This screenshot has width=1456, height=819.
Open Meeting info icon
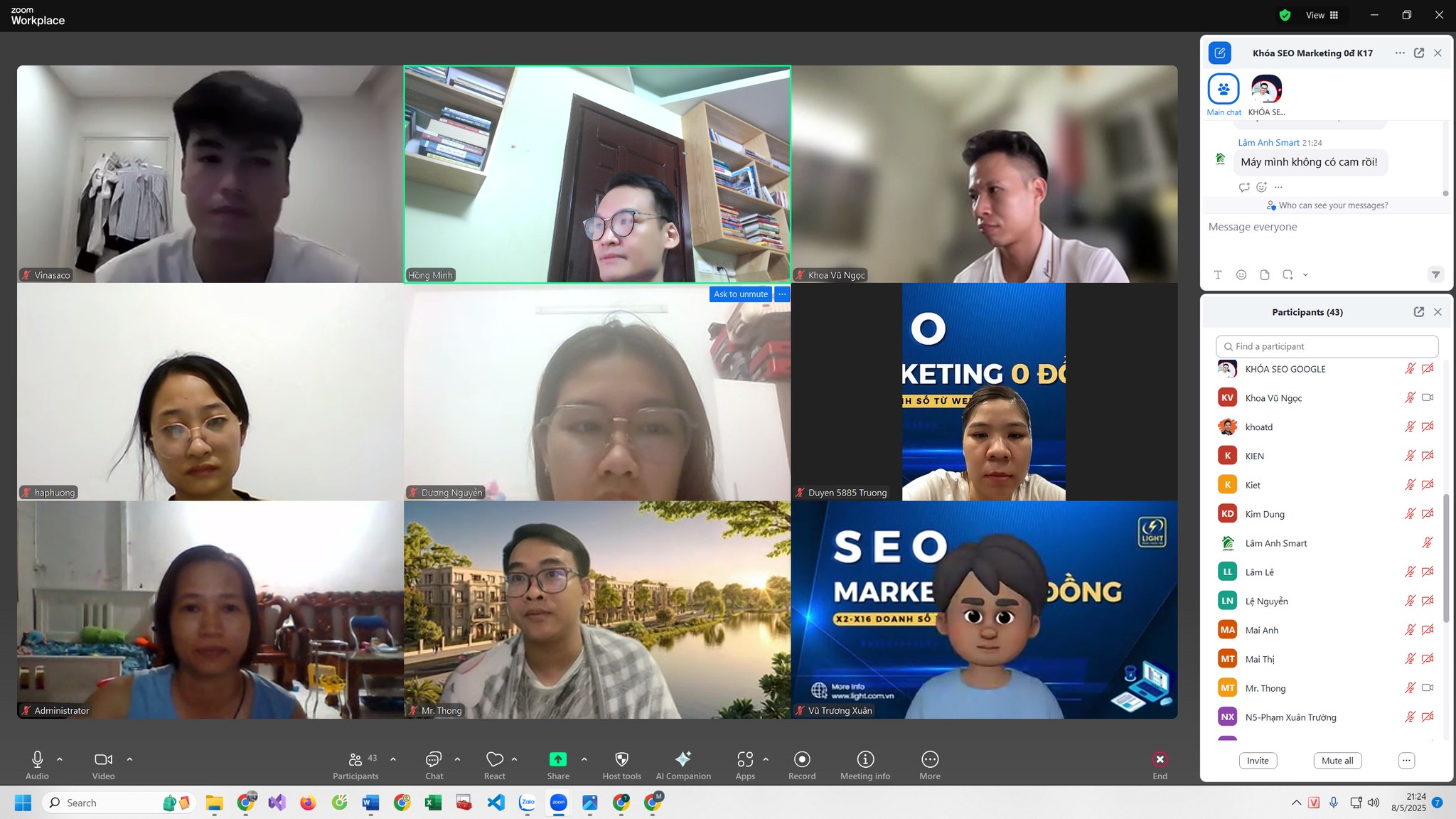[x=865, y=759]
